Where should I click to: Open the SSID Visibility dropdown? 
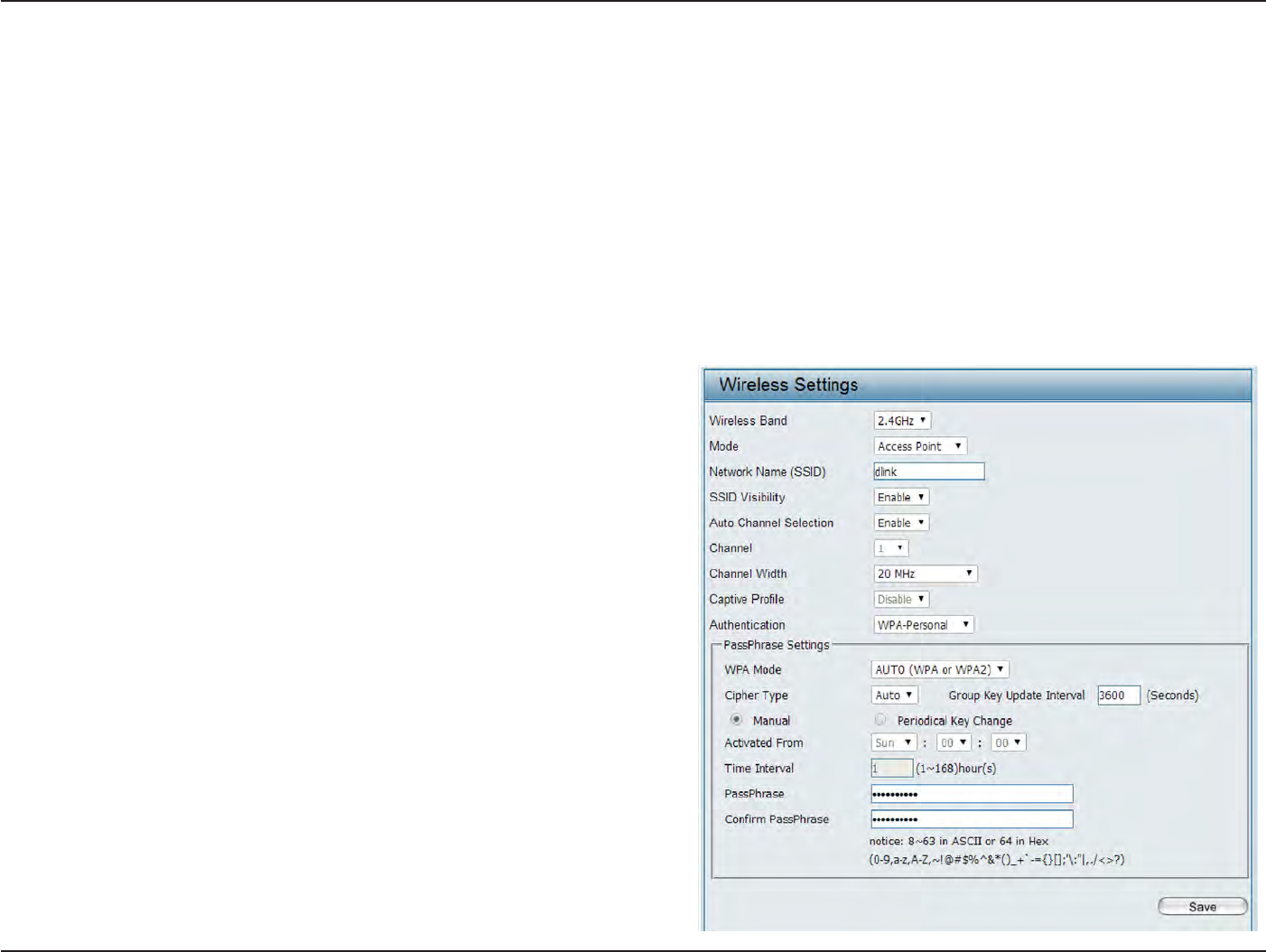(x=901, y=498)
